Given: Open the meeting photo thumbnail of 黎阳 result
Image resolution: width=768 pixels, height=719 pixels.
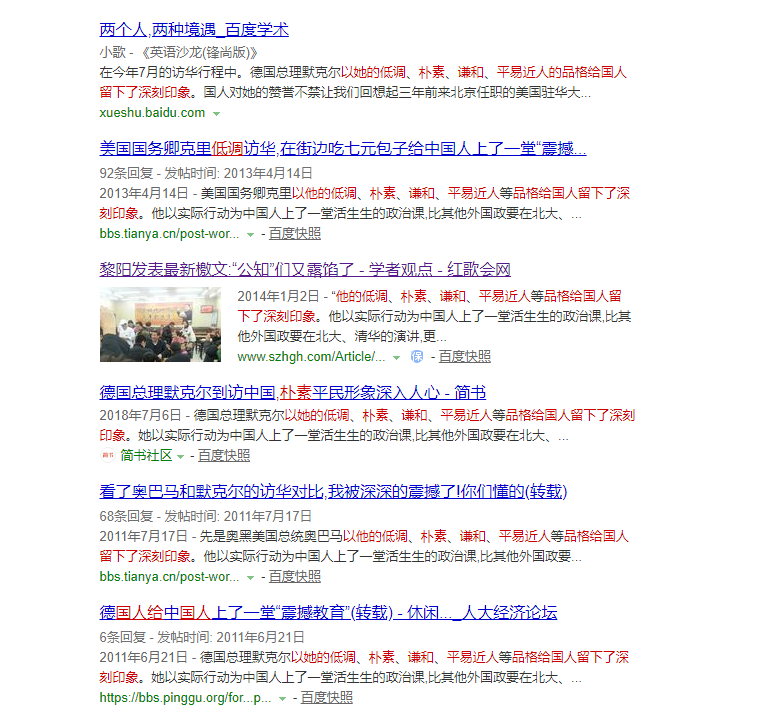Looking at the screenshot, I should (x=160, y=324).
